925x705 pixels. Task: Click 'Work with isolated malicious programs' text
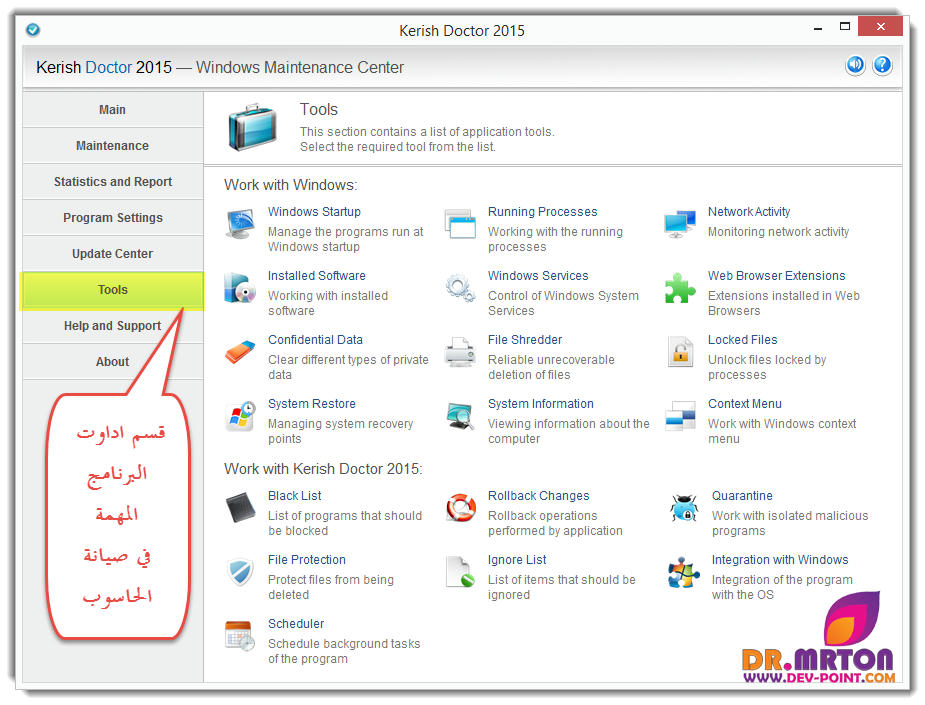790,523
